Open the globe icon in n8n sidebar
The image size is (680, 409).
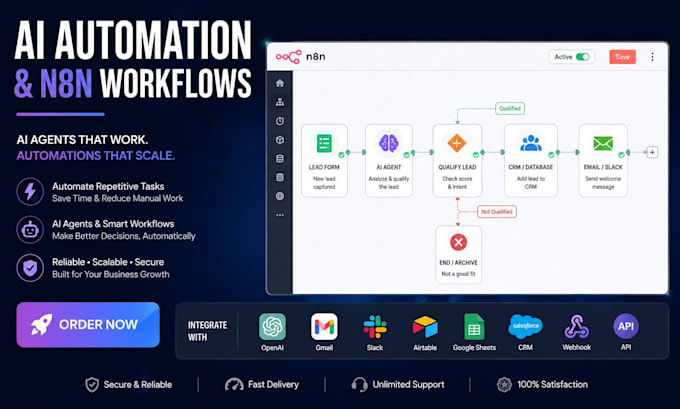(280, 196)
